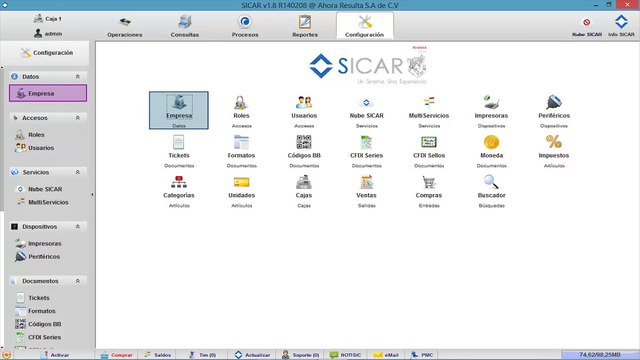The width and height of the screenshot is (640, 360).
Task: Collapse the Datos sidebar section
Action: 78,77
